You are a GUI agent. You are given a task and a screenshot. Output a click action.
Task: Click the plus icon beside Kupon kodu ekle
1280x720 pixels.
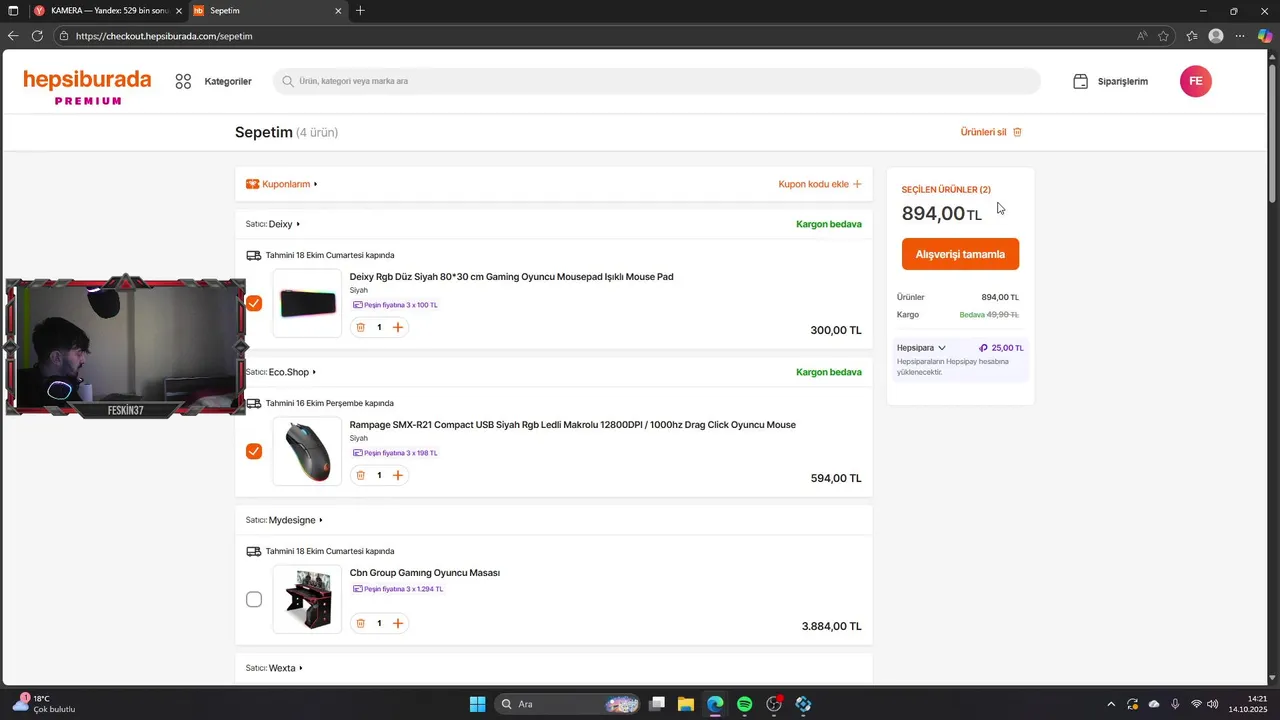(857, 184)
